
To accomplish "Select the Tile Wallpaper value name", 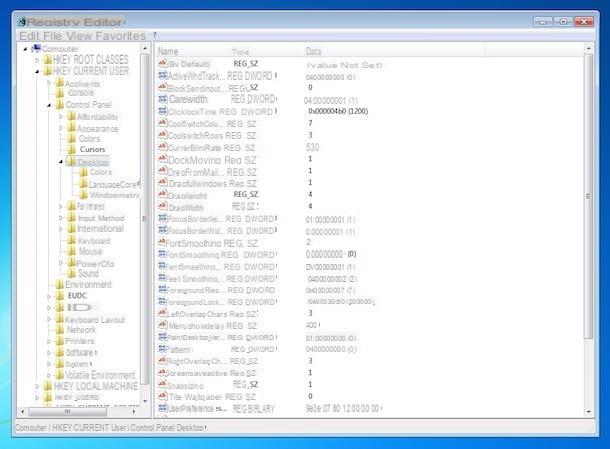I will click(x=196, y=396).
